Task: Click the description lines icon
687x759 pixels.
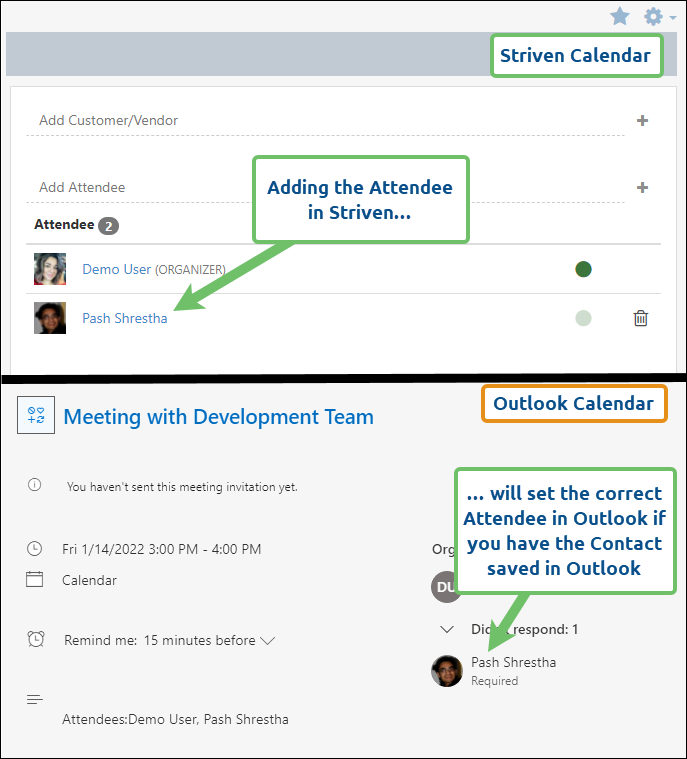Action: (x=35, y=699)
